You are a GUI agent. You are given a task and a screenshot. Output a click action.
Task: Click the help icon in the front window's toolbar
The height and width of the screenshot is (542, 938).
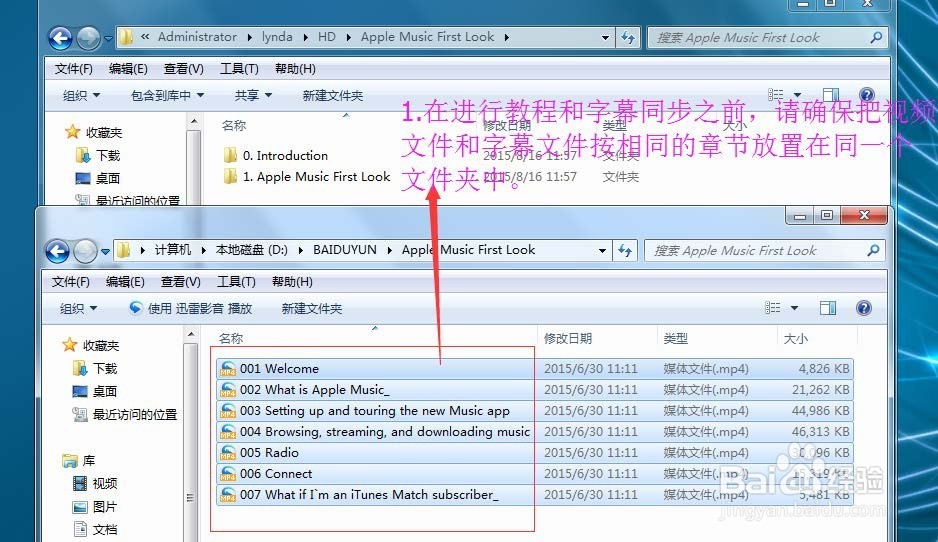click(864, 308)
